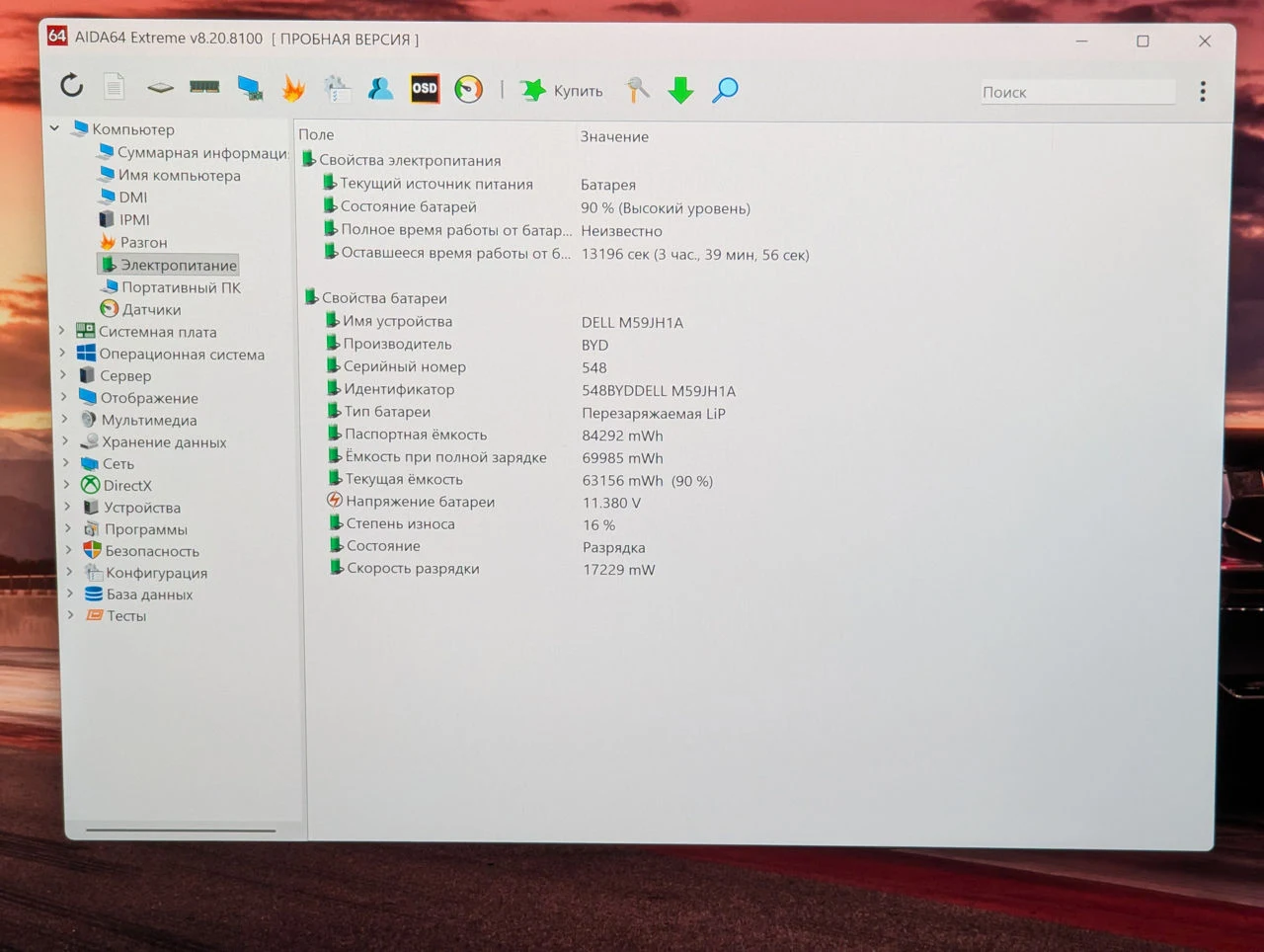Open the three-dot menu

[x=1203, y=92]
